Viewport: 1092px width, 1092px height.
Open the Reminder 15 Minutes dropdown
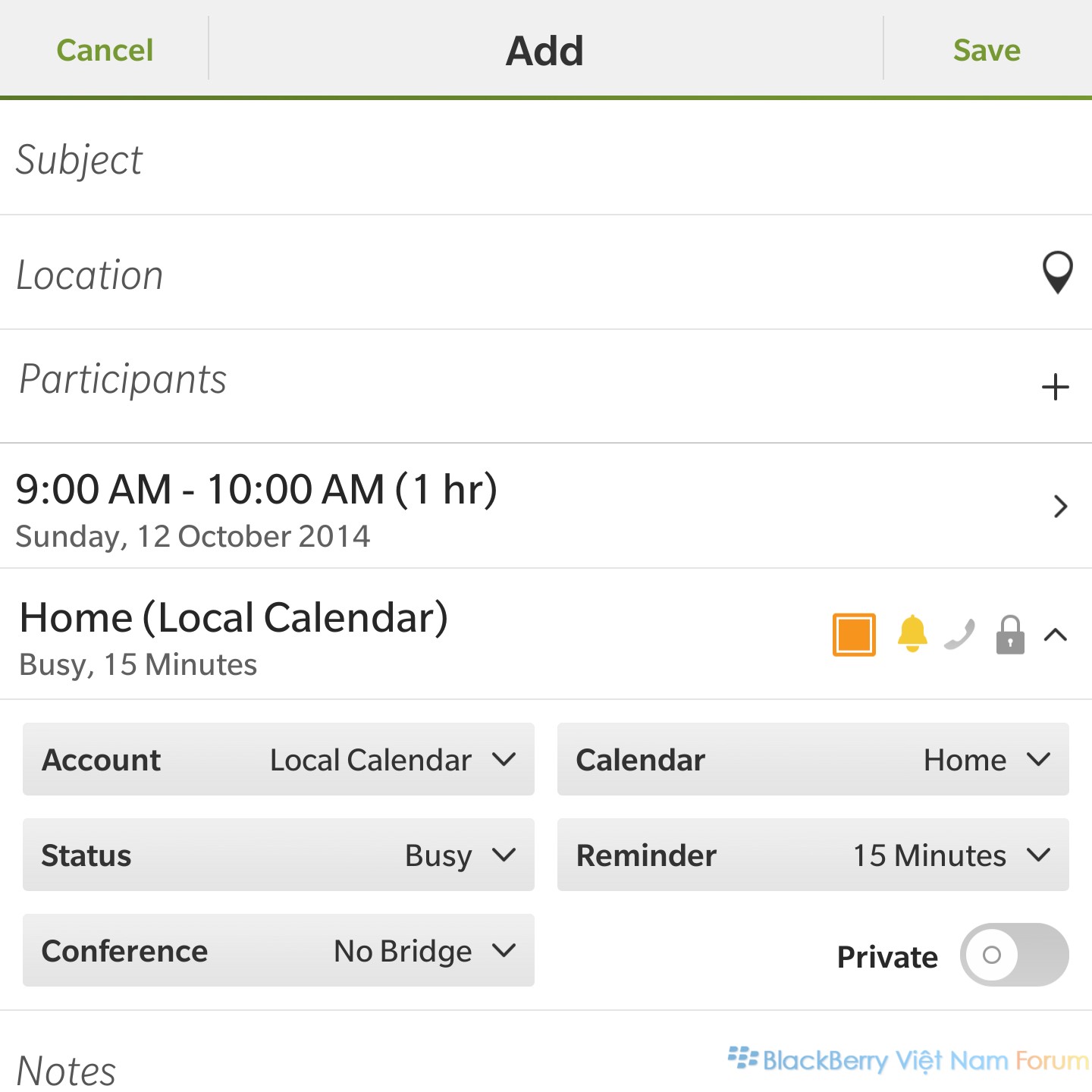[x=813, y=855]
